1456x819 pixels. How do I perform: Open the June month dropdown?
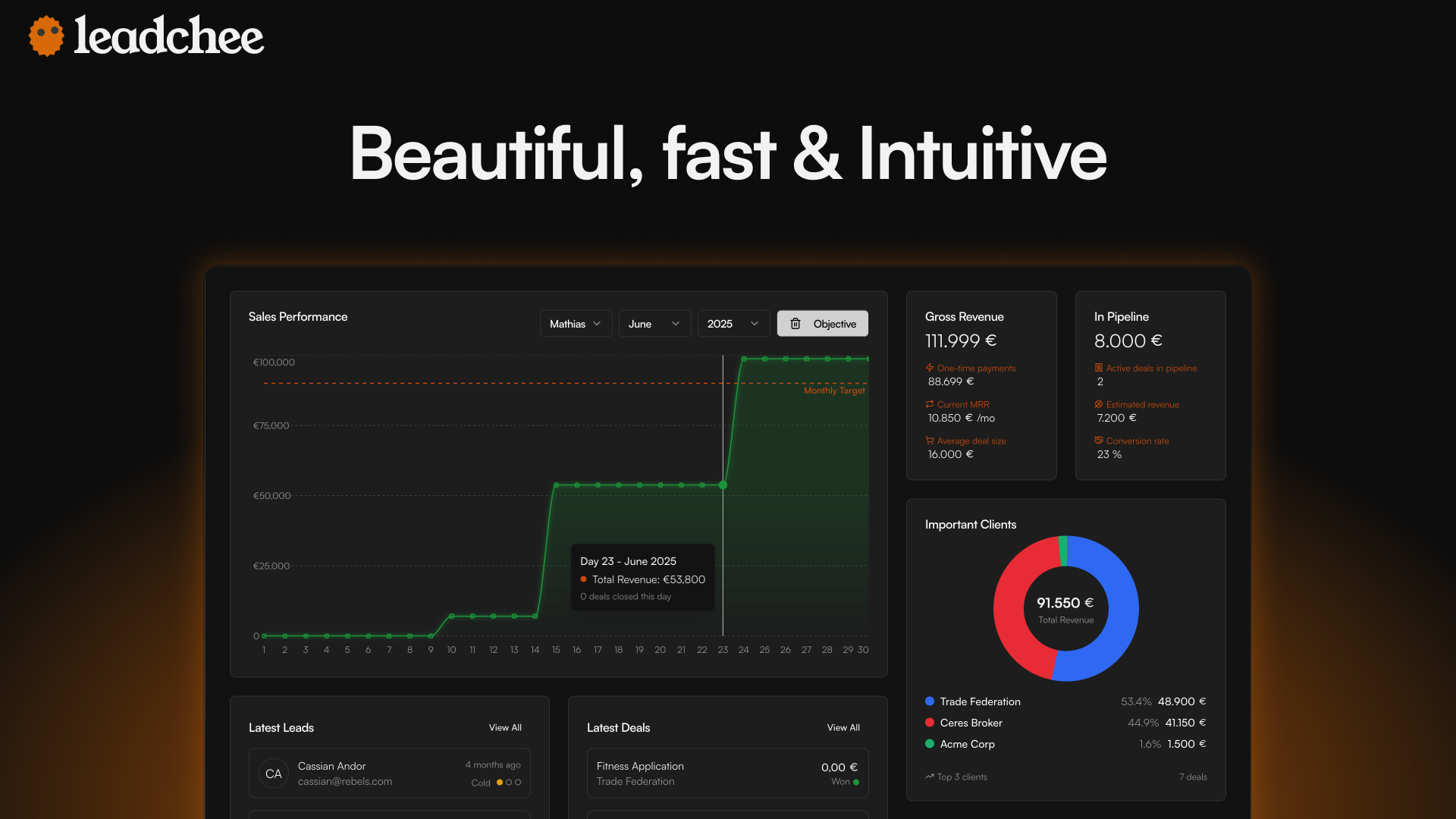654,324
